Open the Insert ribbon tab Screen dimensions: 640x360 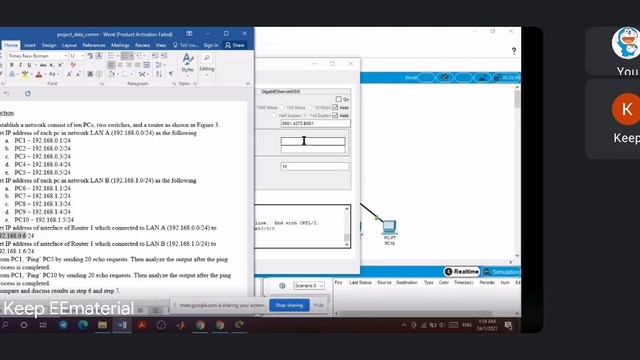coord(30,45)
